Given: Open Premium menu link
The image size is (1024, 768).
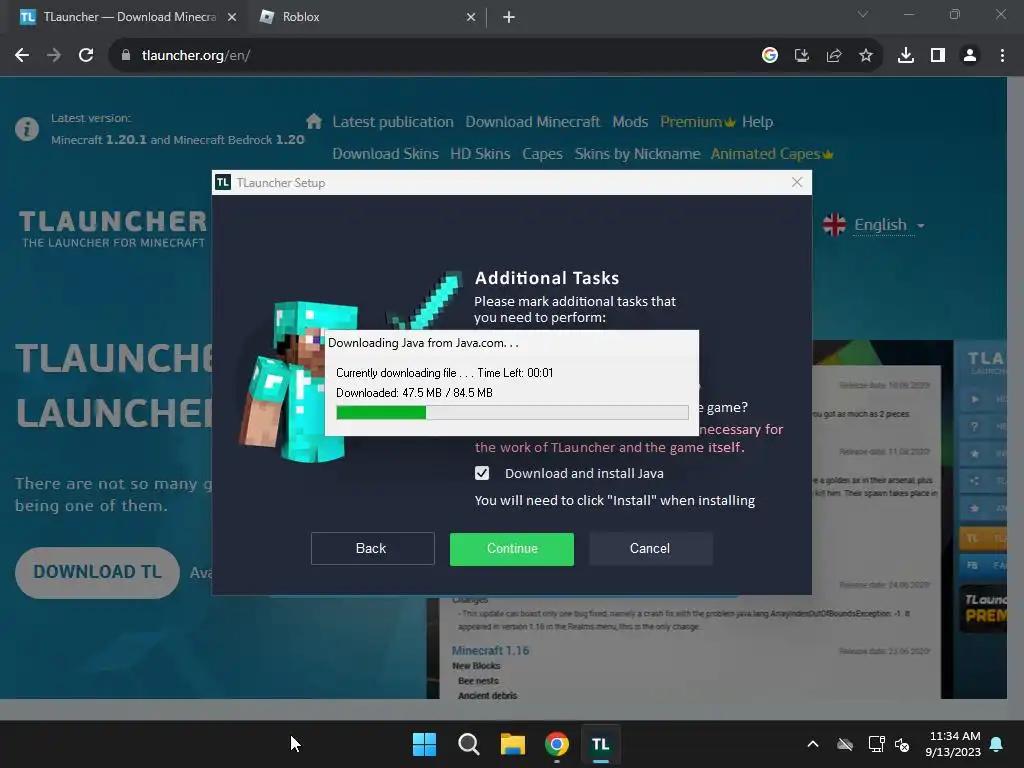Looking at the screenshot, I should click(697, 122).
